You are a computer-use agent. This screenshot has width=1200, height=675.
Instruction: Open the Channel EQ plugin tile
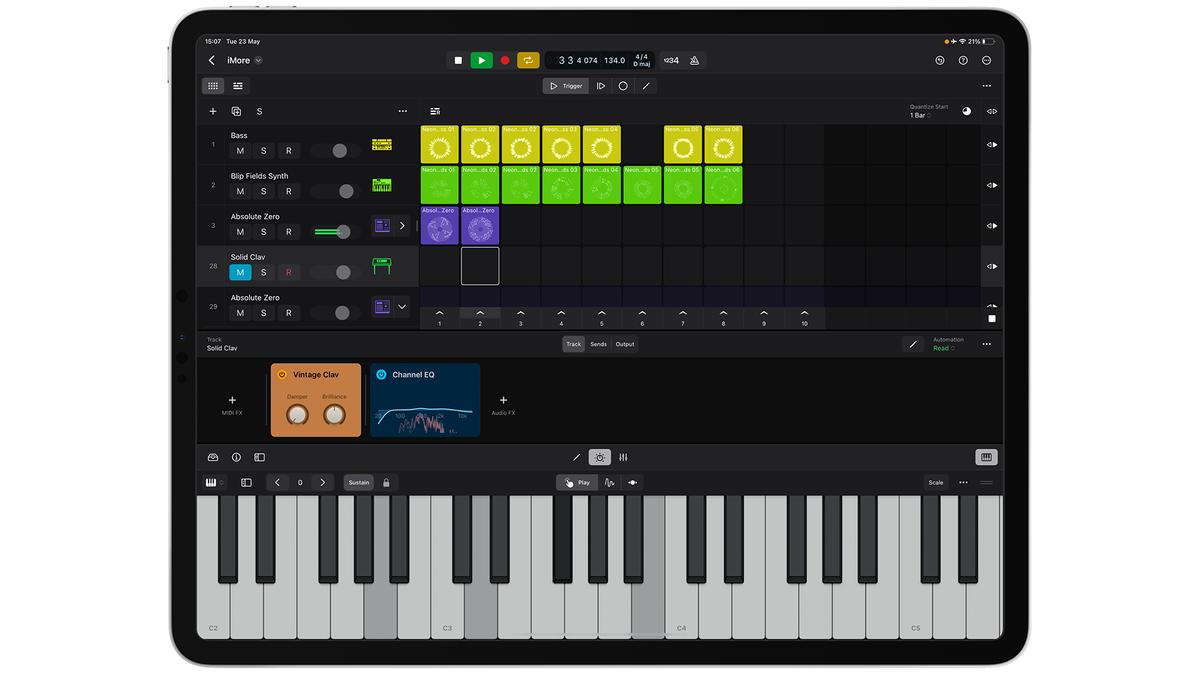point(424,400)
